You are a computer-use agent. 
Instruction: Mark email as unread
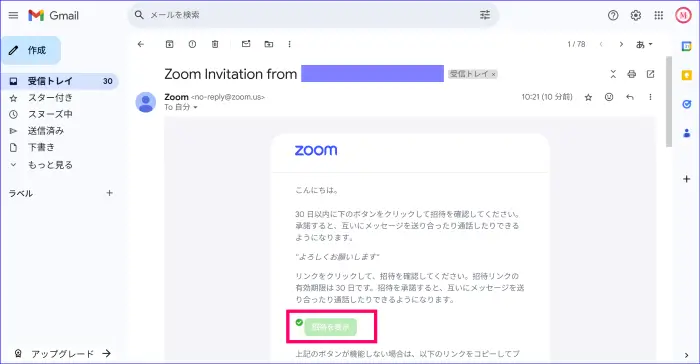pyautogui.click(x=246, y=44)
